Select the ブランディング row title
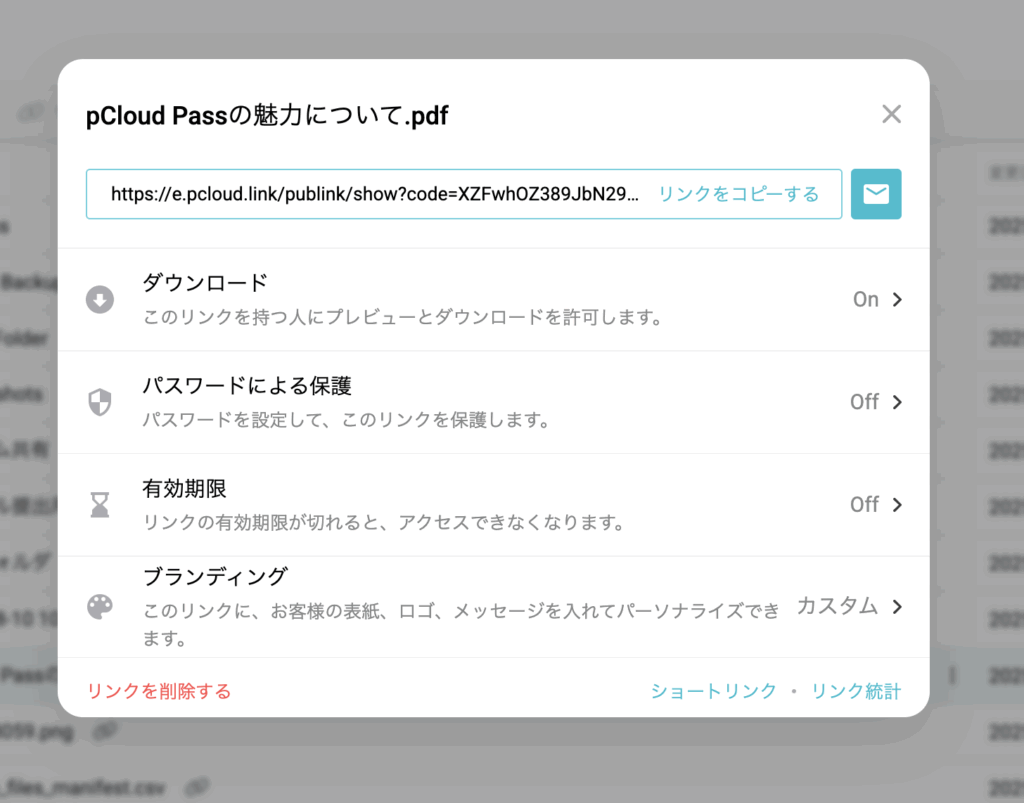1024x803 pixels. coord(215,577)
